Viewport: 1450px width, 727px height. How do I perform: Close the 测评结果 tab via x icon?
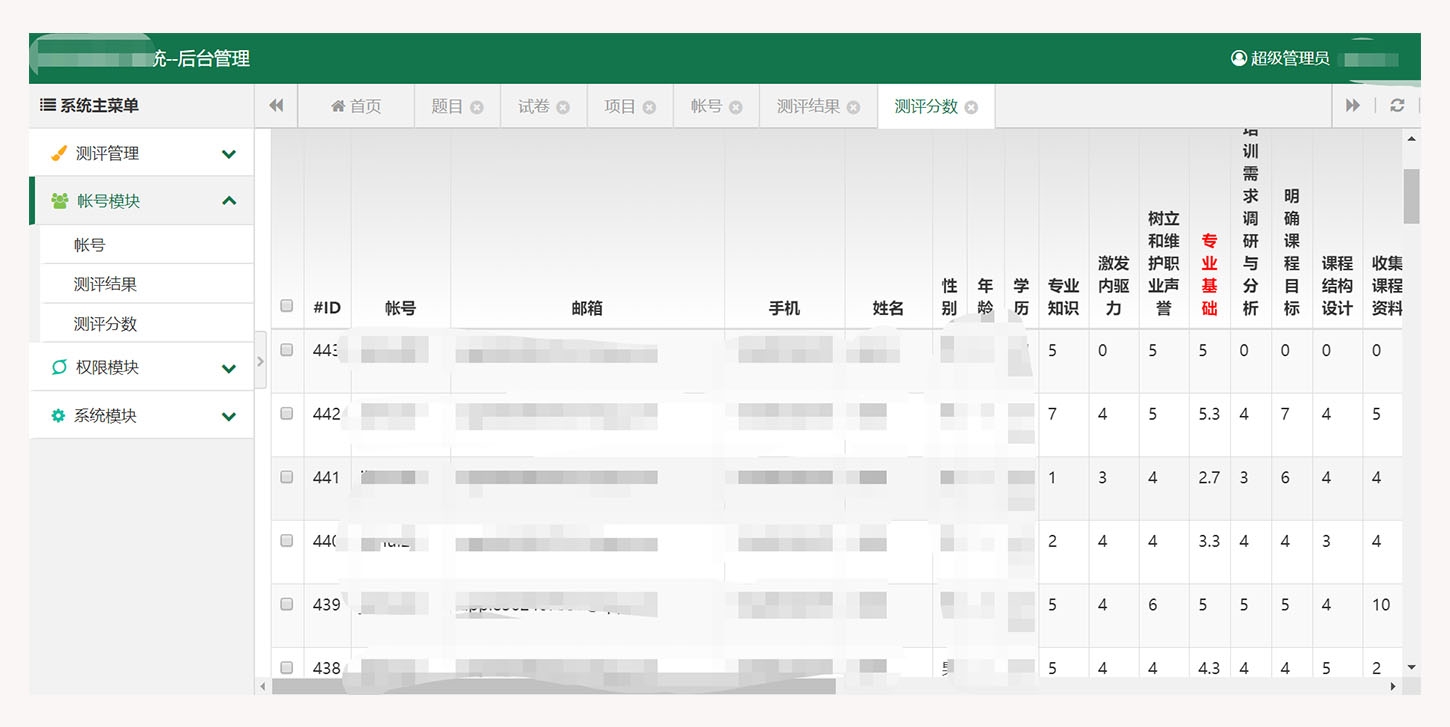853,107
